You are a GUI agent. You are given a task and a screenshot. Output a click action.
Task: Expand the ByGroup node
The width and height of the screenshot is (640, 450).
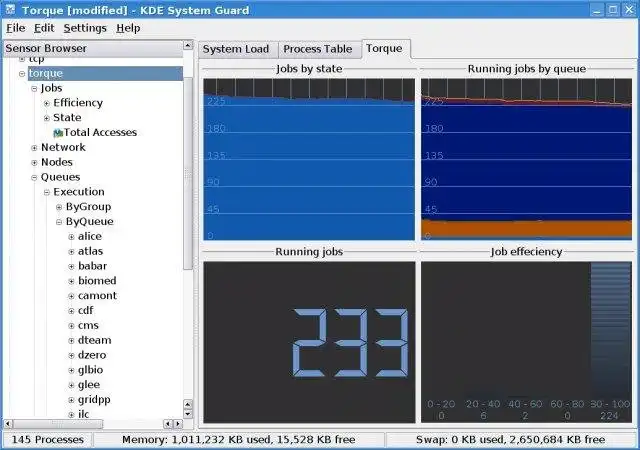(x=59, y=207)
